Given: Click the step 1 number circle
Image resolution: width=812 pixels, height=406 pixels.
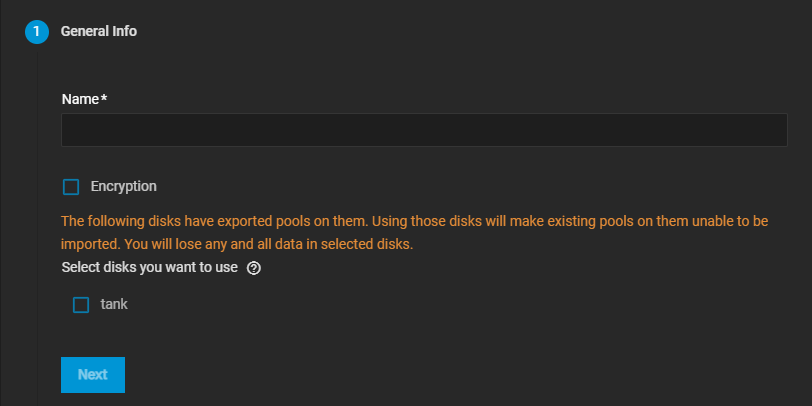Looking at the screenshot, I should coord(37,32).
